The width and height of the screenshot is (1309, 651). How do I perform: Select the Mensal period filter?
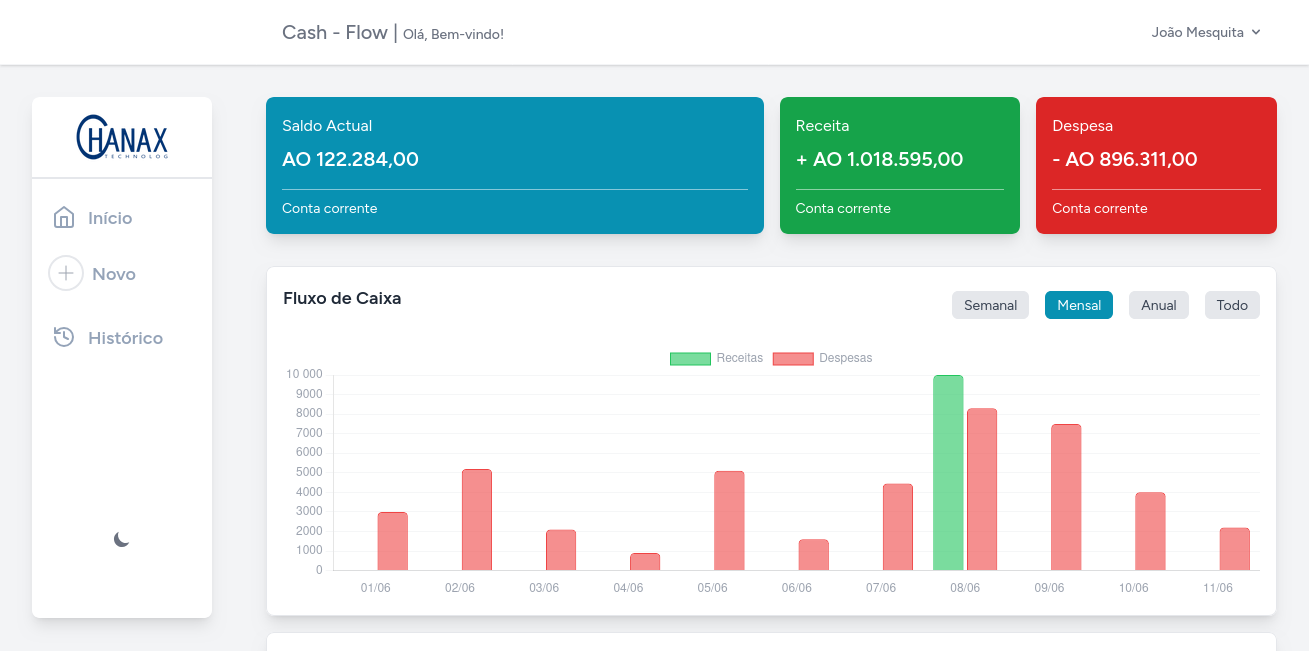point(1079,305)
